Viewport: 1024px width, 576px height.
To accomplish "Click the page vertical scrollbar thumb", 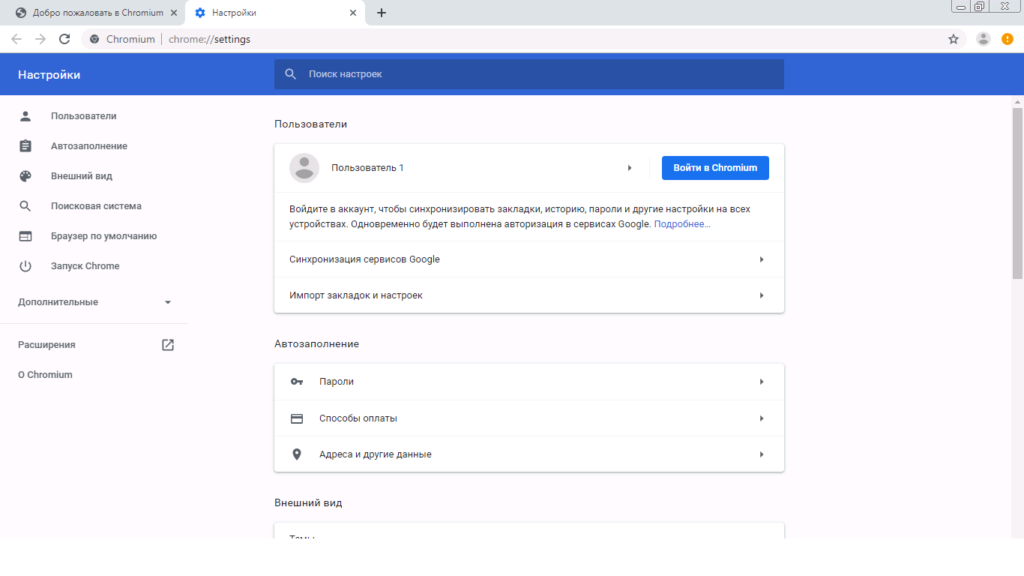I will [x=1017, y=193].
